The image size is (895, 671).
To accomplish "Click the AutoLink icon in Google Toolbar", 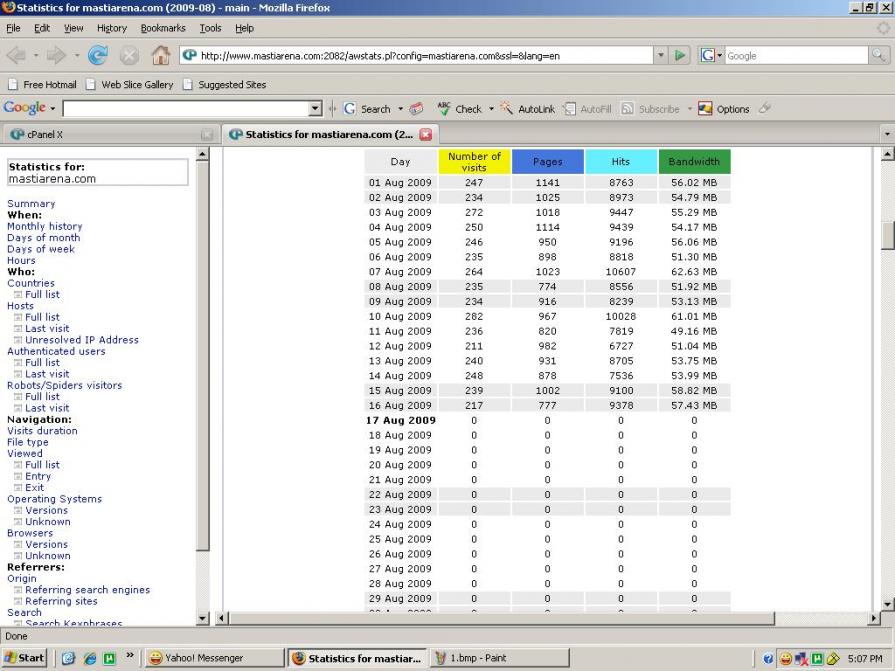I will pyautogui.click(x=506, y=109).
